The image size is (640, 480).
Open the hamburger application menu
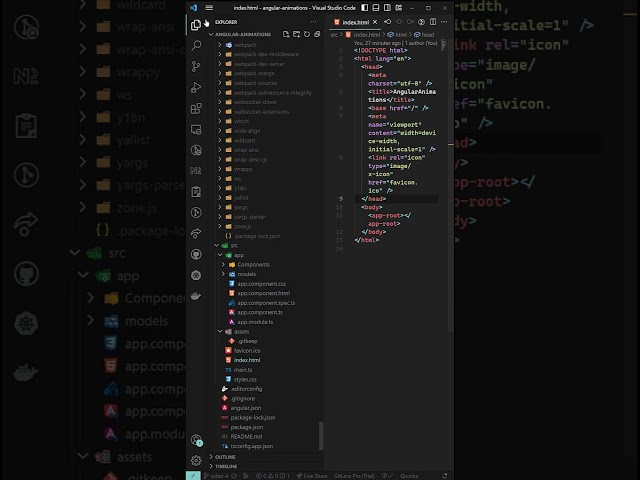pyautogui.click(x=209, y=8)
